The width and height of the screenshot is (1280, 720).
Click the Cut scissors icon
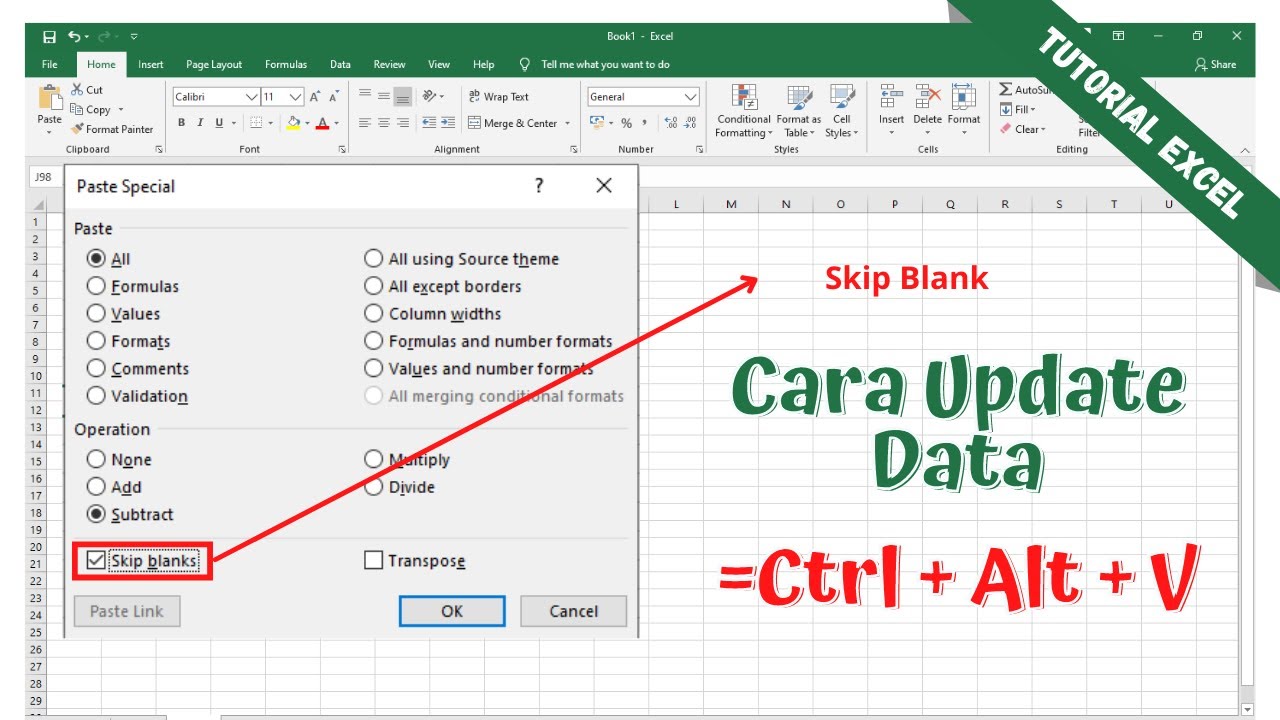[x=76, y=90]
